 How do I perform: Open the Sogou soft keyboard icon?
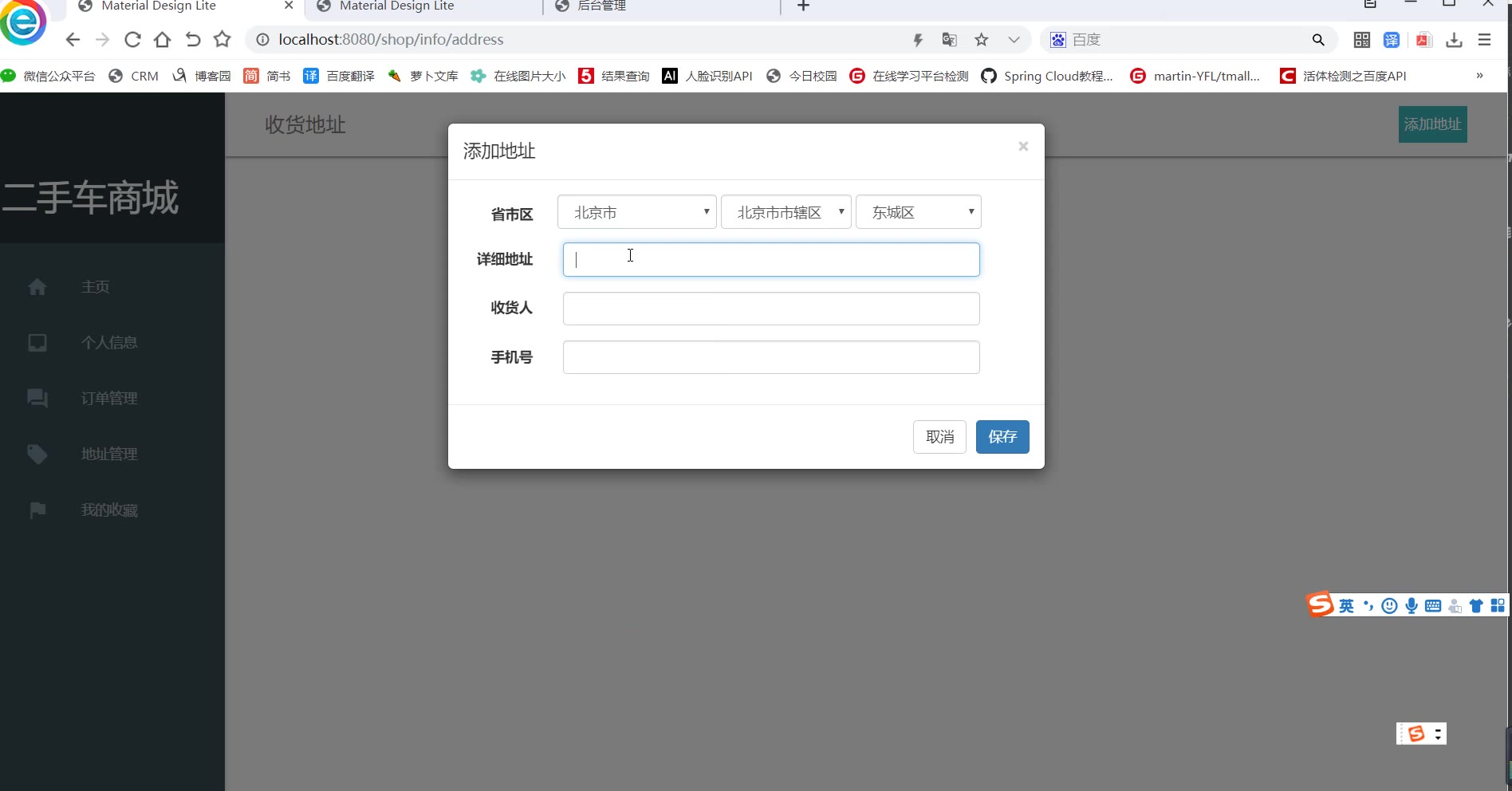(1433, 606)
